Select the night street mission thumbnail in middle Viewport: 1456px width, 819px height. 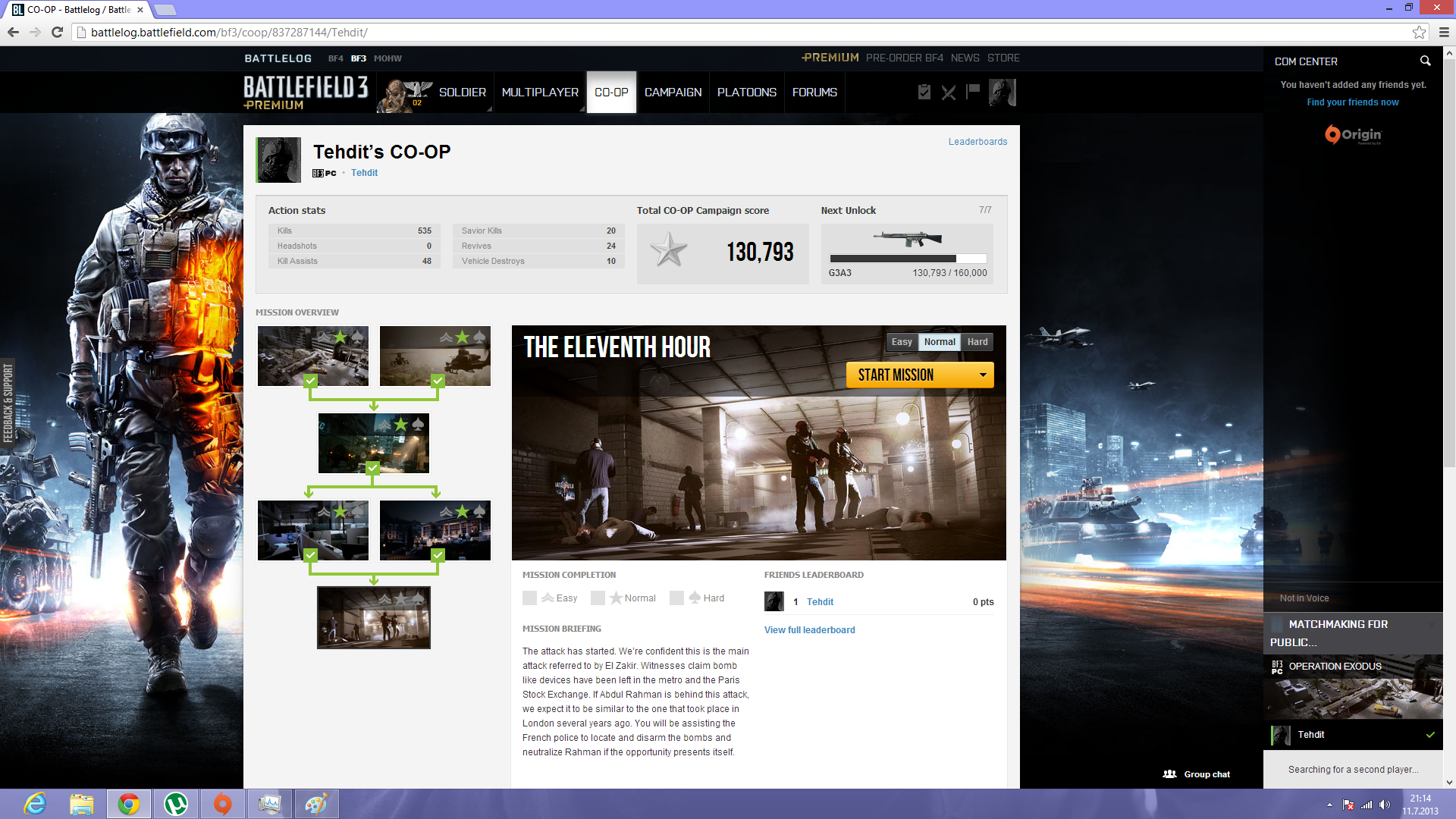pos(374,444)
